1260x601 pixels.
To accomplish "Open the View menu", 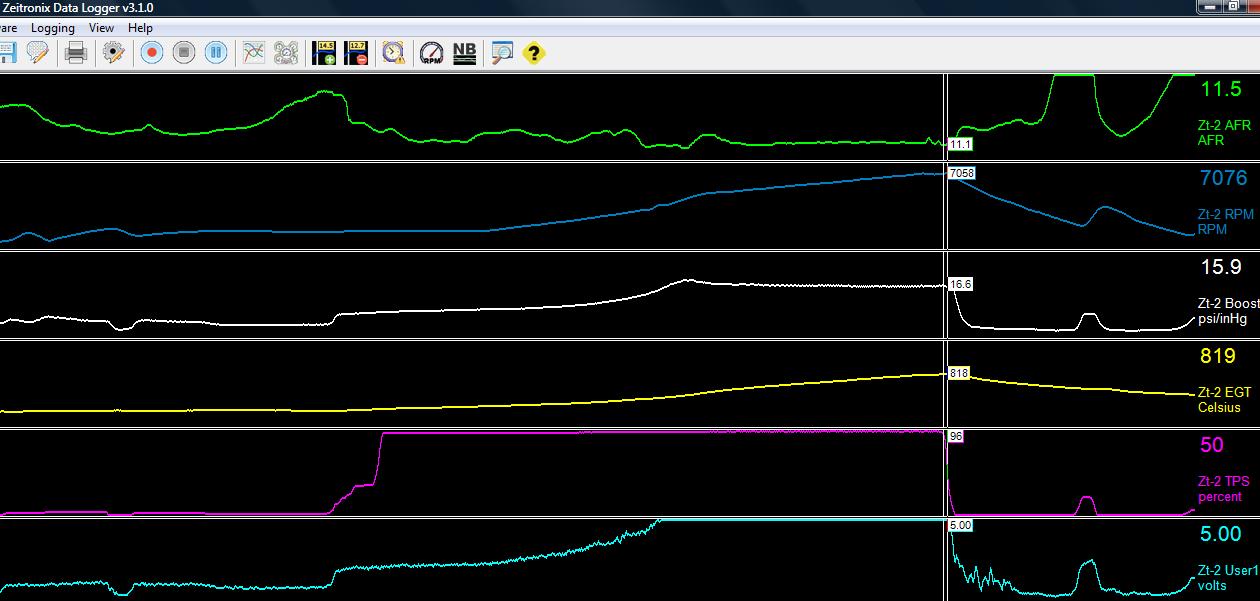I will click(x=100, y=27).
